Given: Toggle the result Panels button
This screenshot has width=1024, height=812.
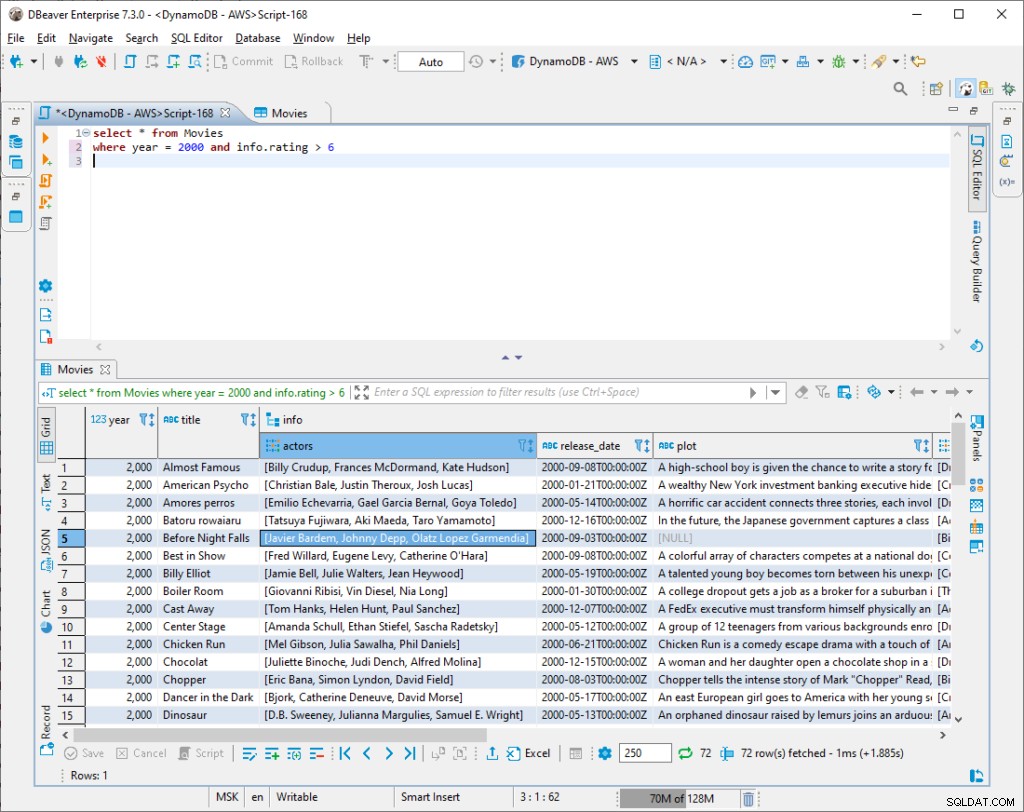Looking at the screenshot, I should tap(976, 438).
